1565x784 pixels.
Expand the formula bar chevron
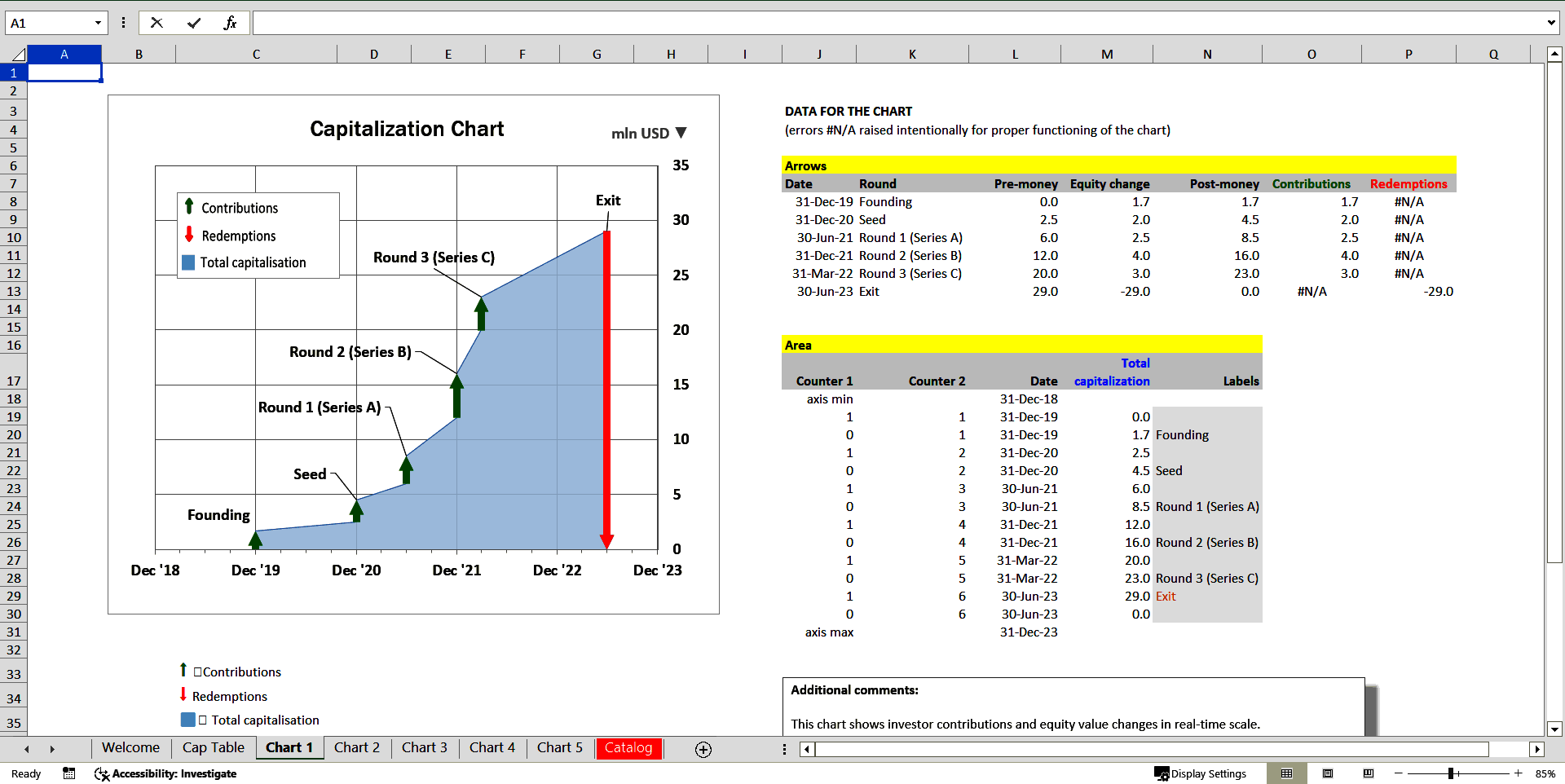(1551, 23)
